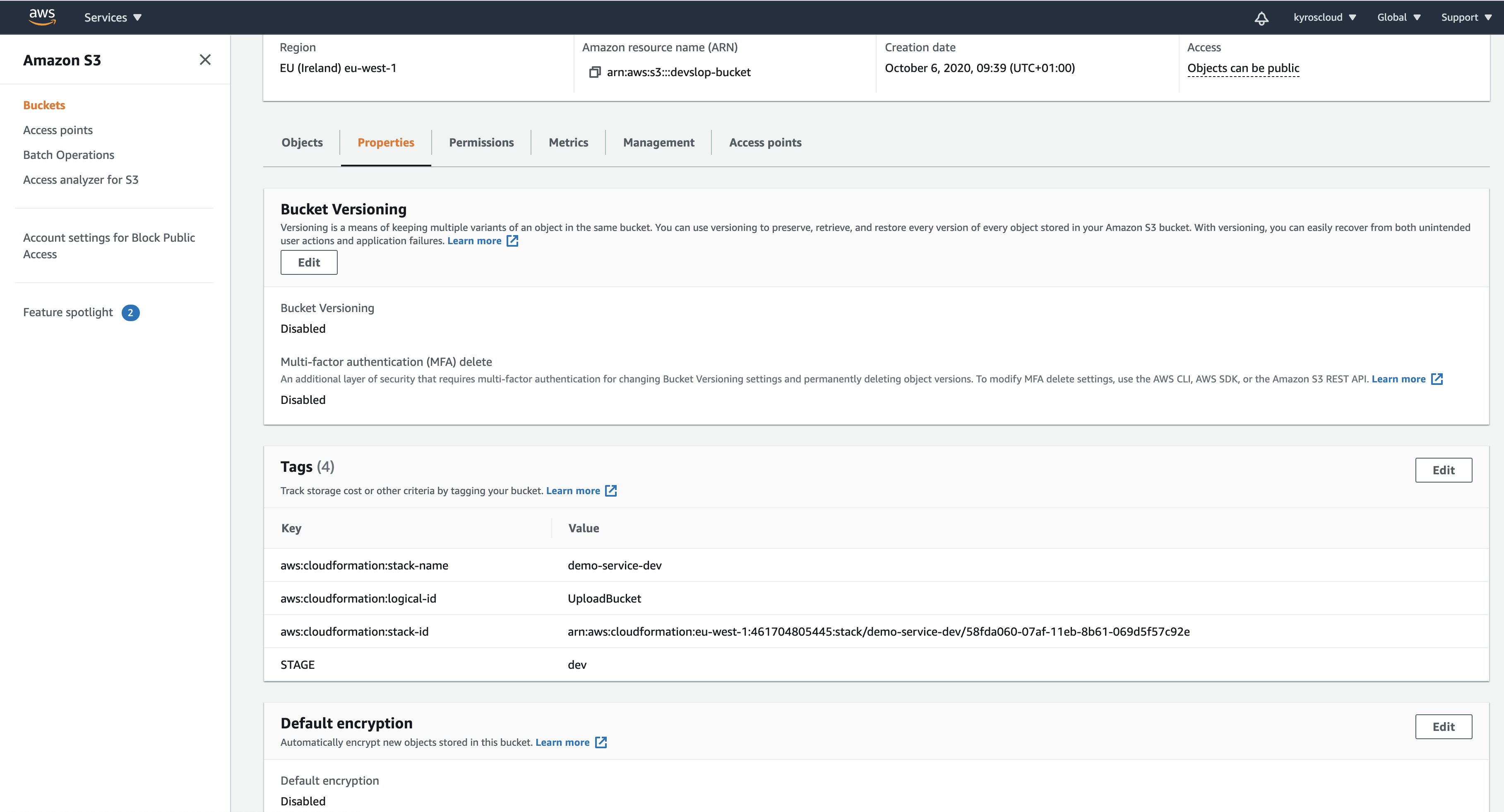Select the Properties tab
Image resolution: width=1504 pixels, height=812 pixels.
click(386, 142)
